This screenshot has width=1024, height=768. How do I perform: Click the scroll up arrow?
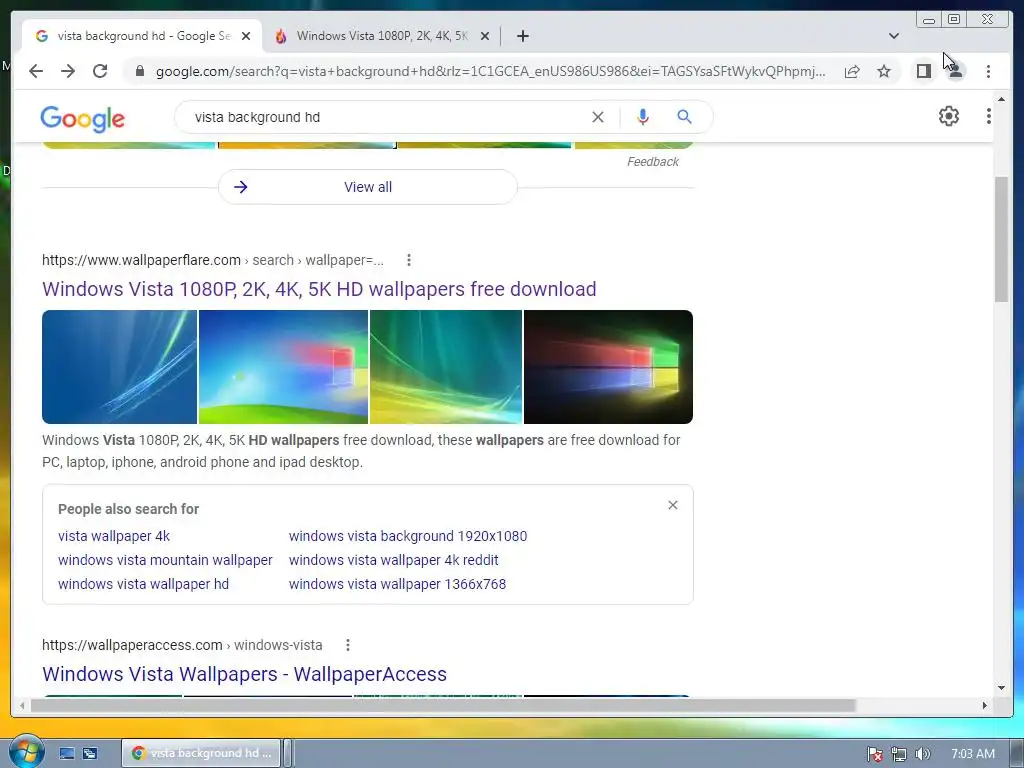click(1001, 99)
